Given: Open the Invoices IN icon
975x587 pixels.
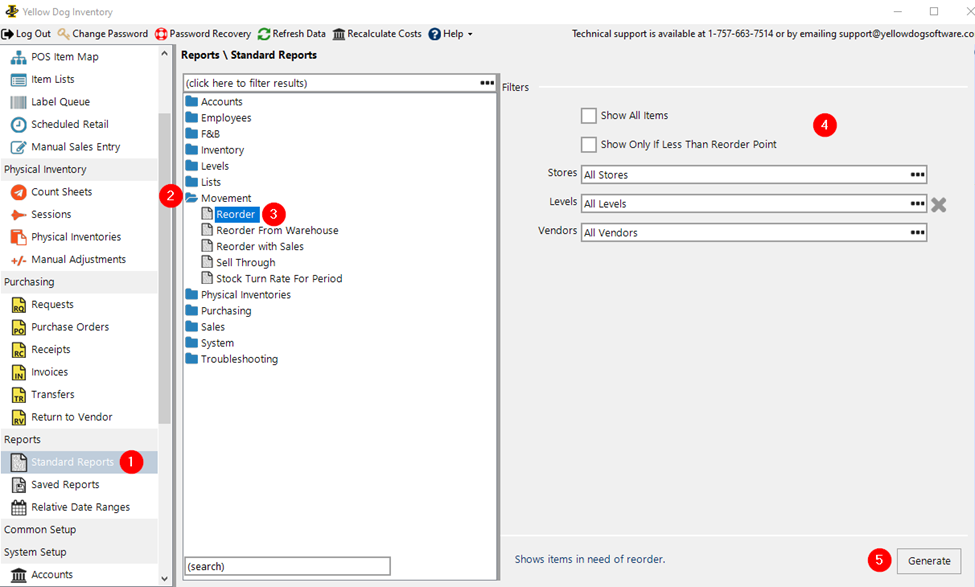Looking at the screenshot, I should click(x=19, y=372).
